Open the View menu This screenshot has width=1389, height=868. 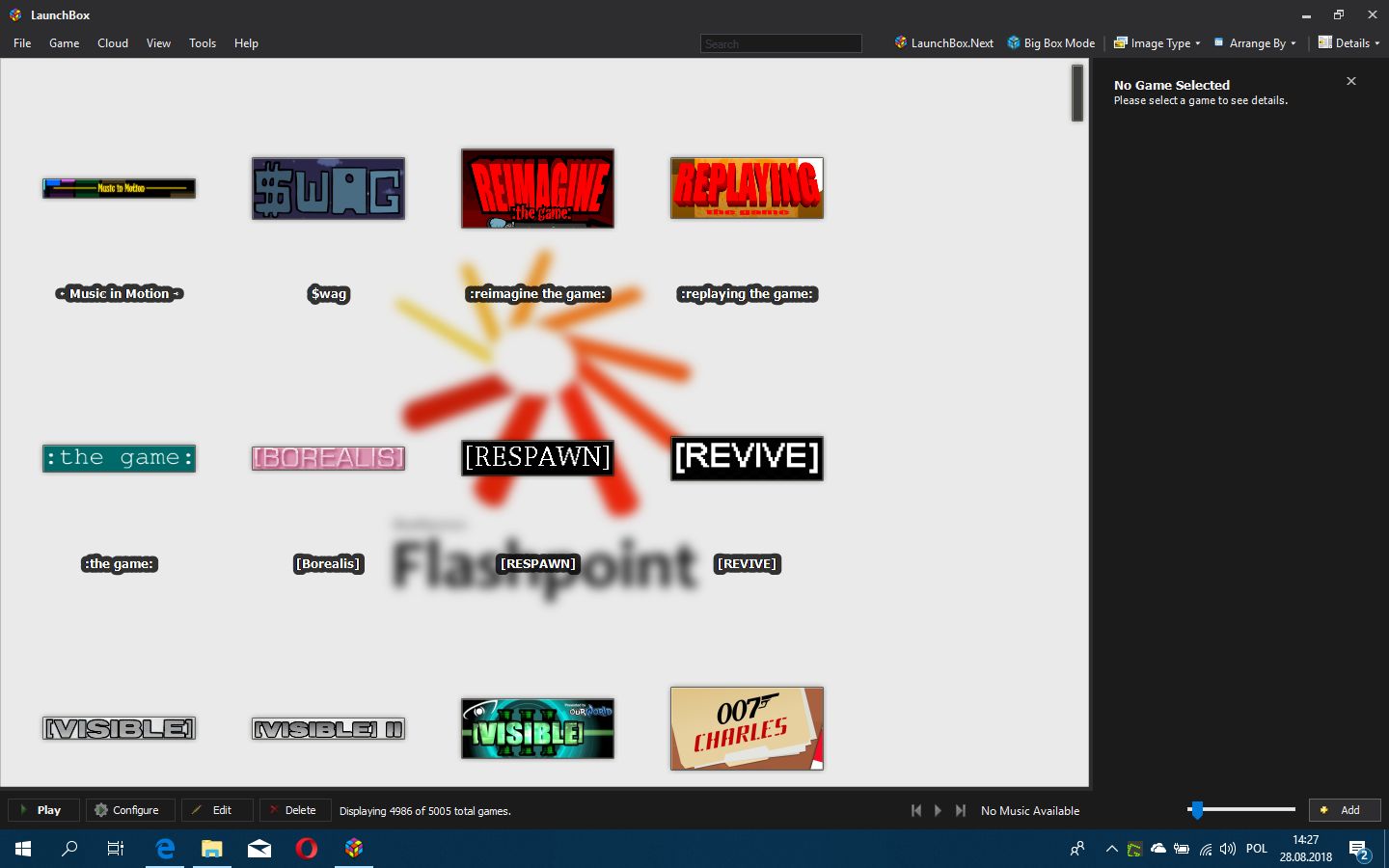click(158, 43)
